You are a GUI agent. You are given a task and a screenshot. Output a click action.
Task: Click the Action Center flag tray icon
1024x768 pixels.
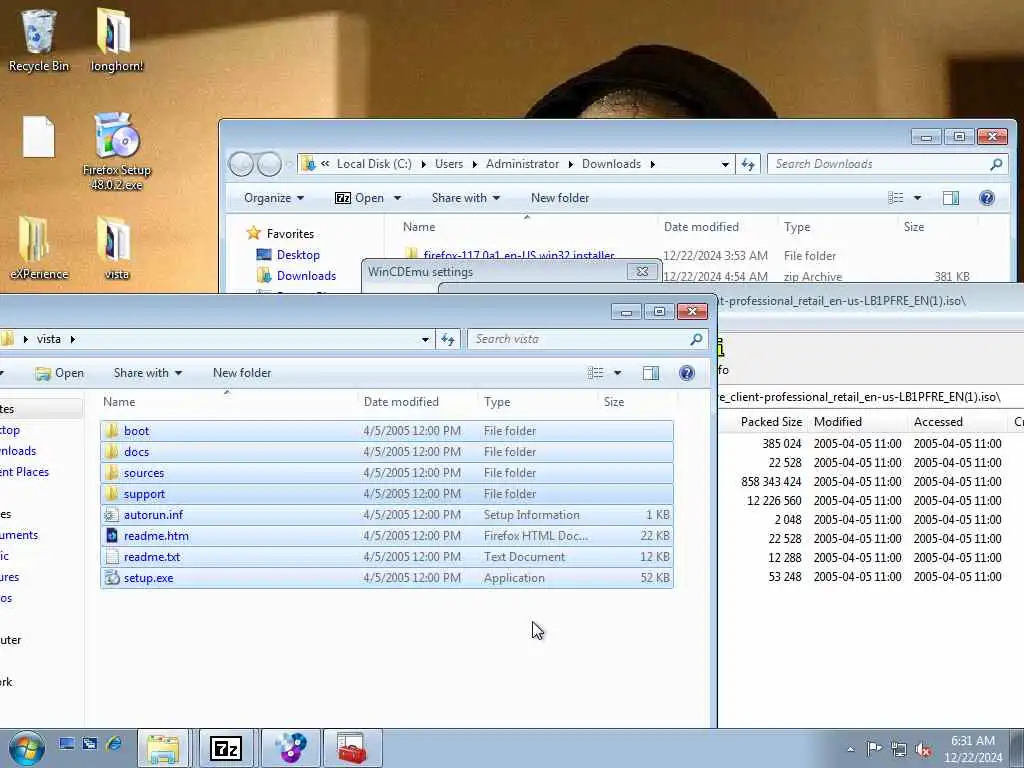pos(874,748)
